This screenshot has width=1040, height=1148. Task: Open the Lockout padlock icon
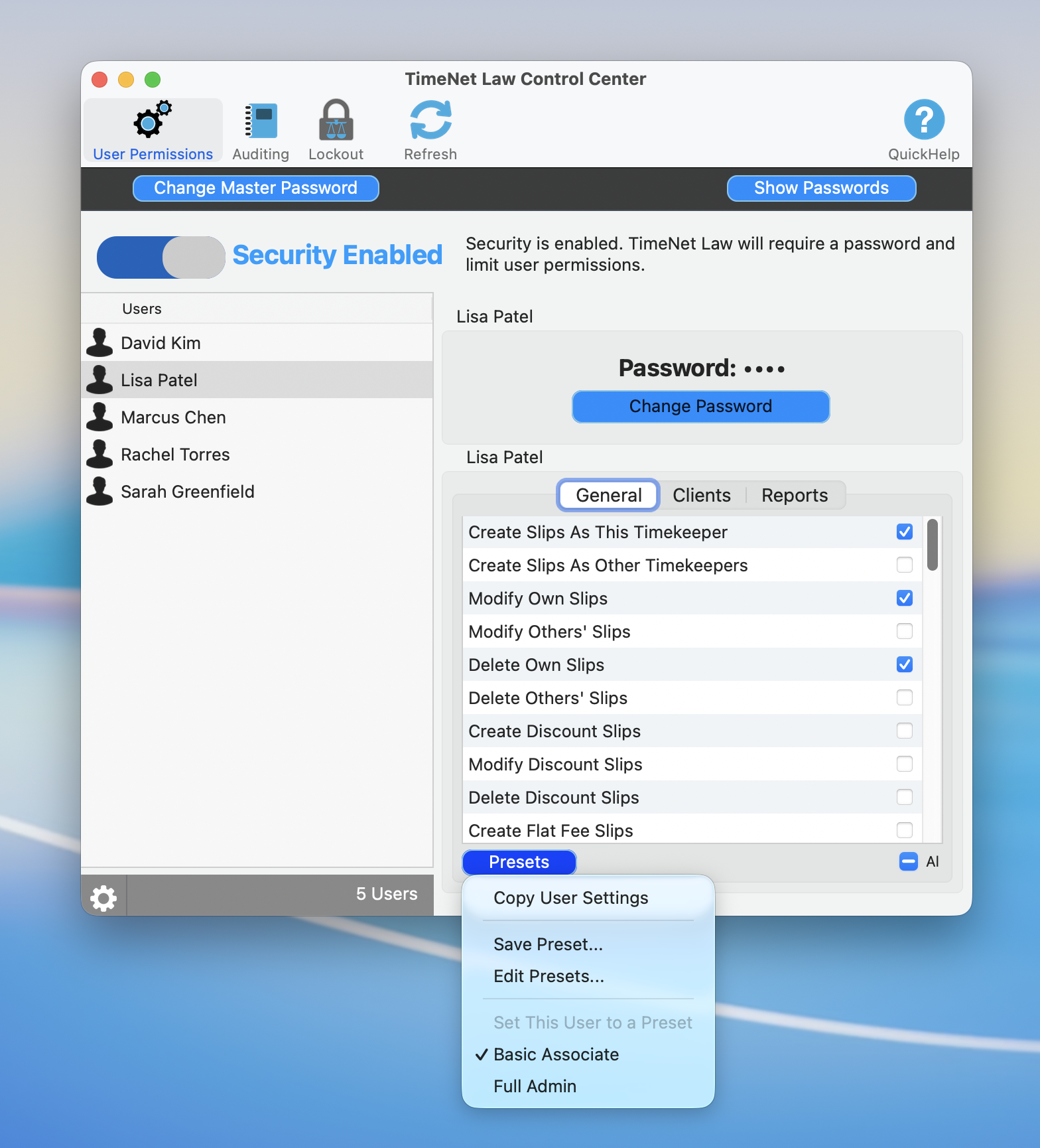(336, 120)
